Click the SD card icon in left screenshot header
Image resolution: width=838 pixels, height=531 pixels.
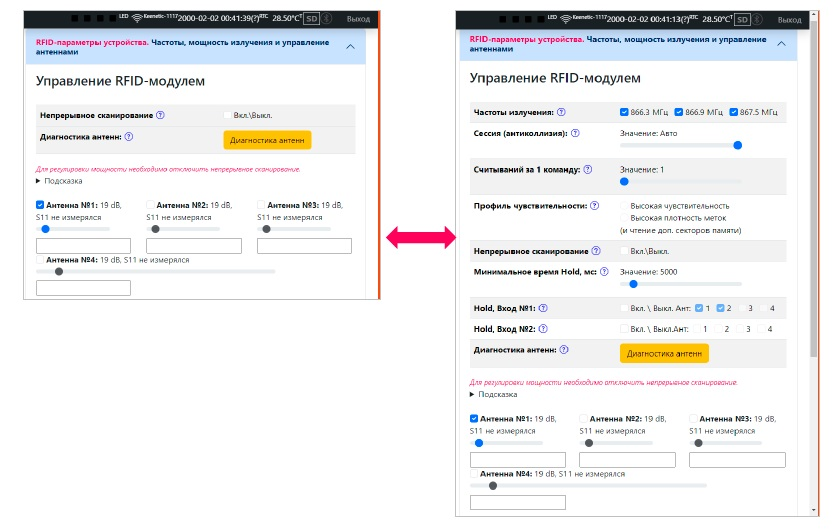pyautogui.click(x=312, y=19)
